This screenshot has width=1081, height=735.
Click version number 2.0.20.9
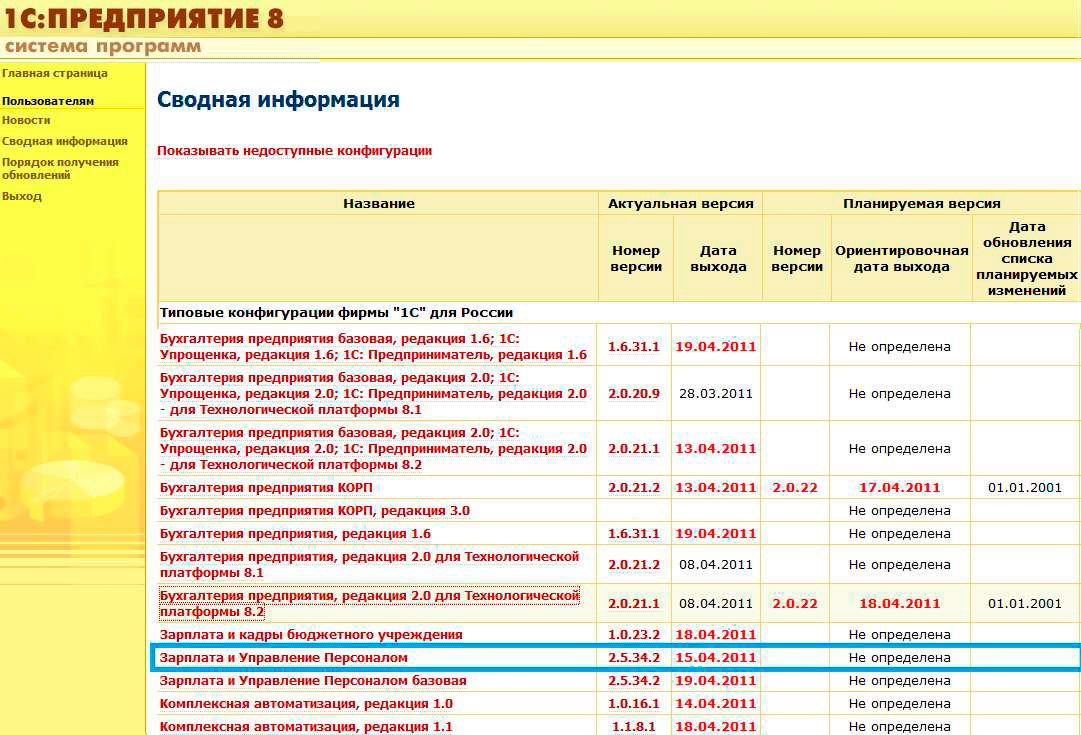tap(634, 394)
